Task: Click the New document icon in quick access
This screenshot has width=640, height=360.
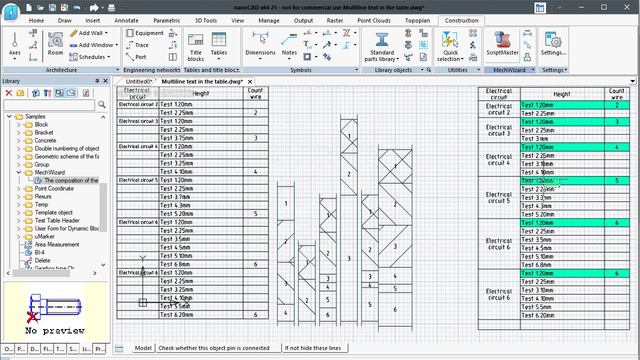Action: pyautogui.click(x=29, y=7)
